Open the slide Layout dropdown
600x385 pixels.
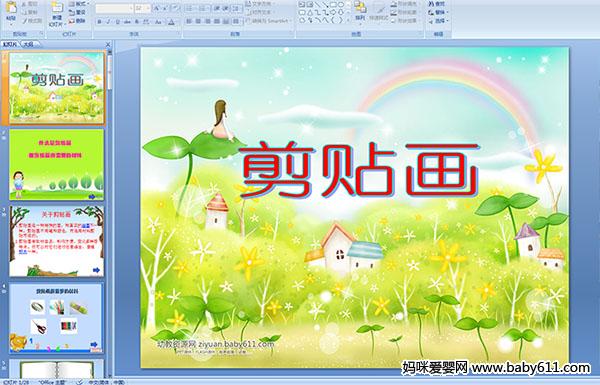[x=78, y=4]
